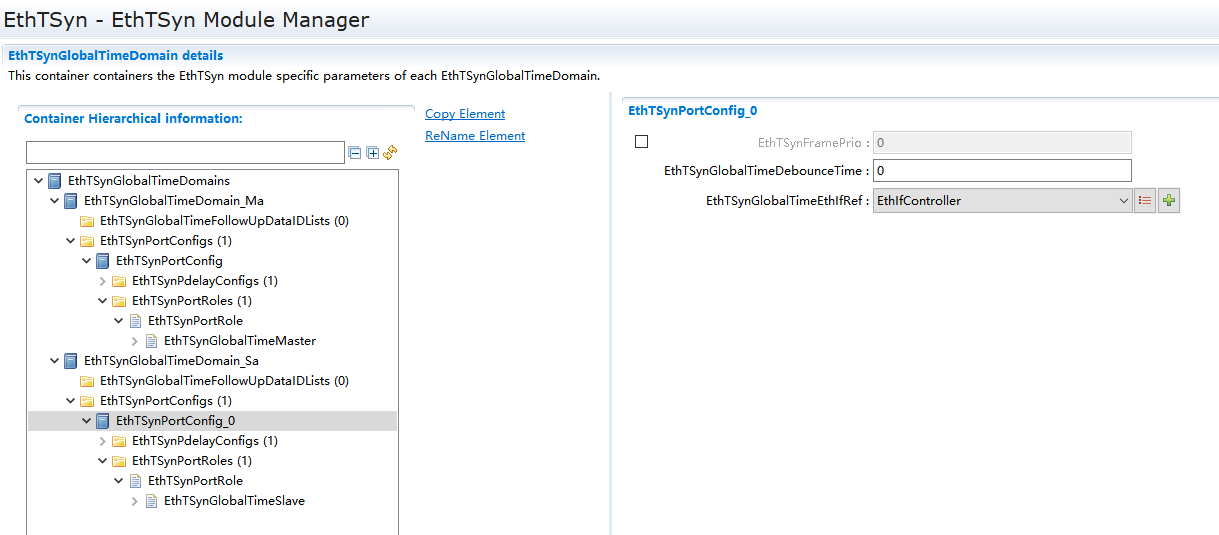Click the container hierarchy search box
The height and width of the screenshot is (535, 1219).
point(185,153)
